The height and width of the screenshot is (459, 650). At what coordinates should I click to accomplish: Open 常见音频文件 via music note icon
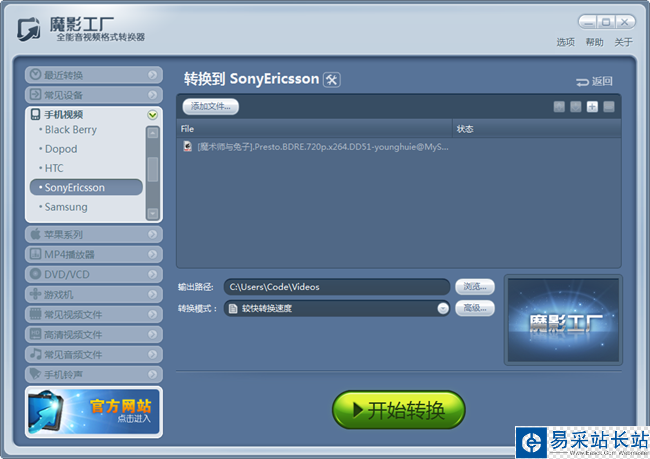click(x=36, y=354)
